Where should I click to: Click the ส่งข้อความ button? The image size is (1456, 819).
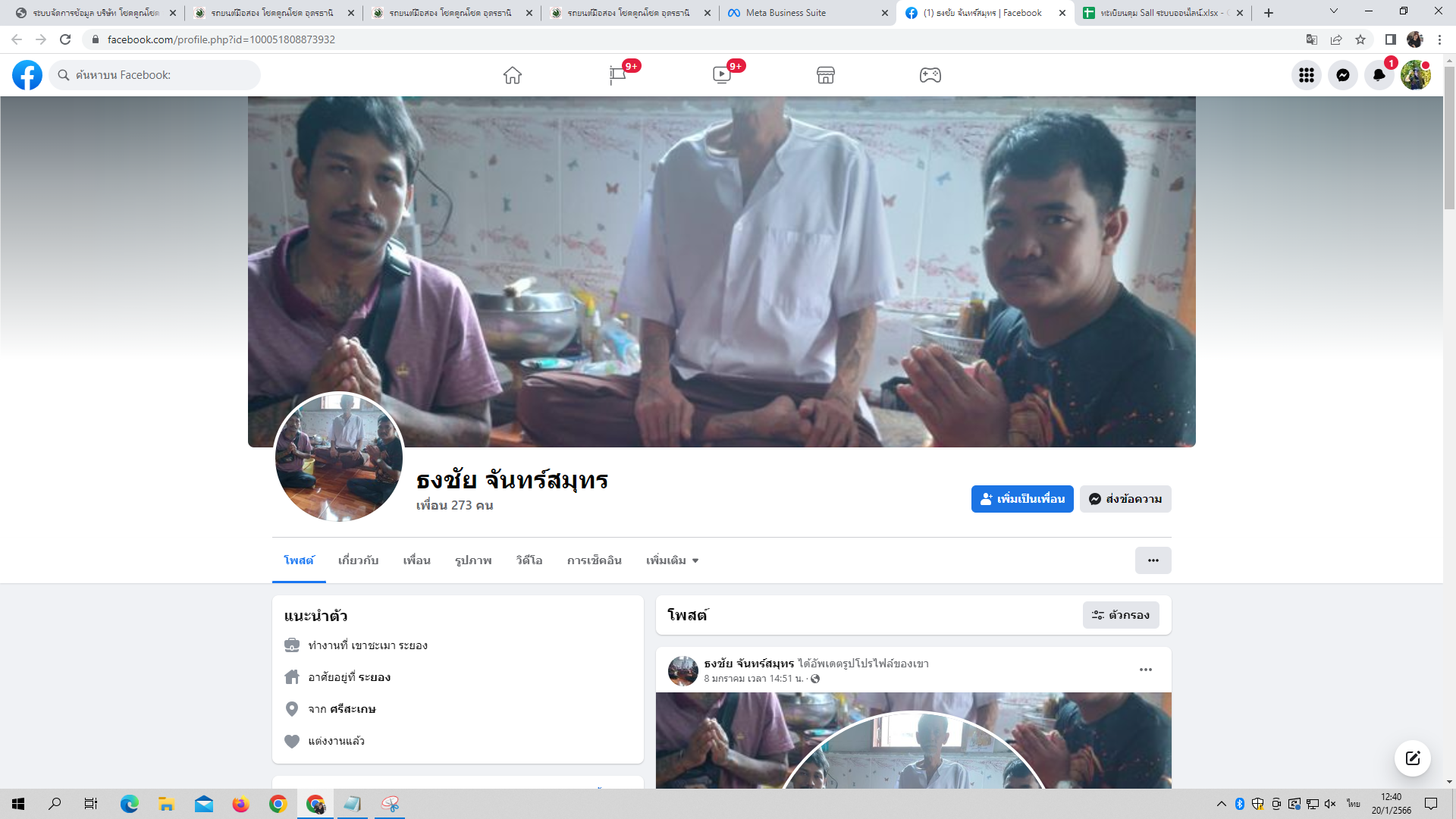coord(1125,499)
